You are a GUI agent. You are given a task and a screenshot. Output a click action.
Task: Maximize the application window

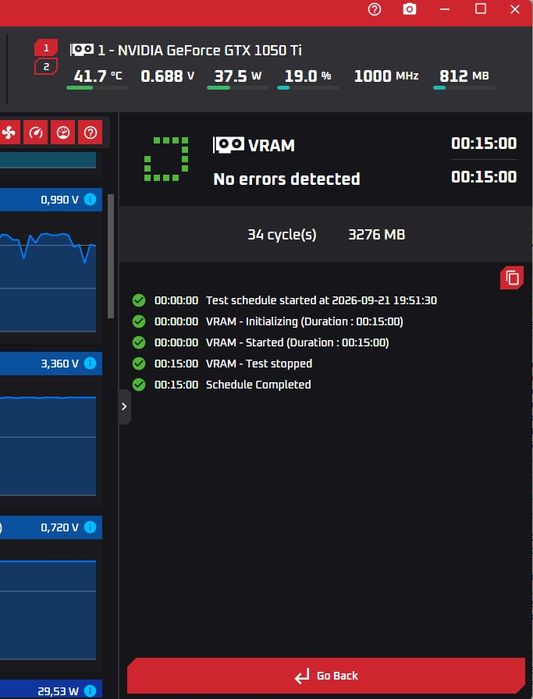[x=480, y=9]
